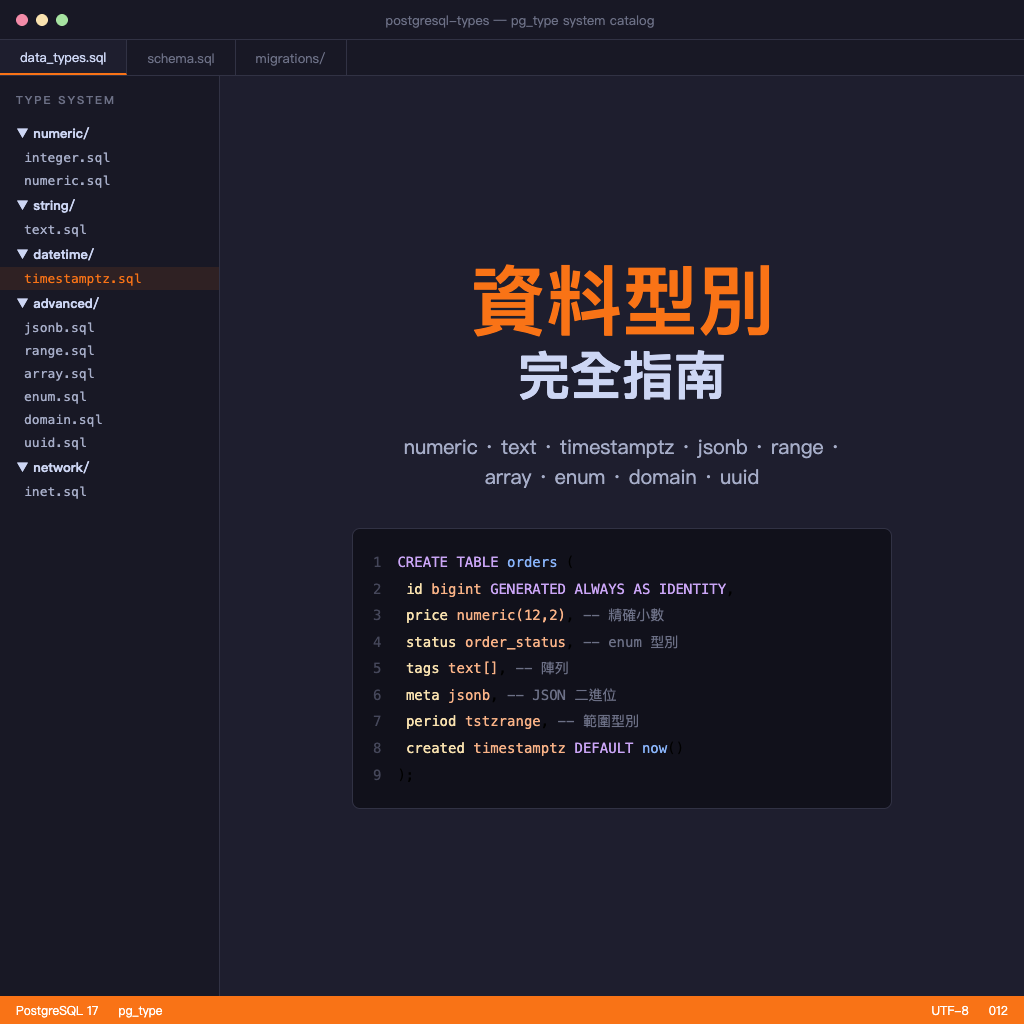
Task: Open enum.sql file
Action: pos(55,396)
